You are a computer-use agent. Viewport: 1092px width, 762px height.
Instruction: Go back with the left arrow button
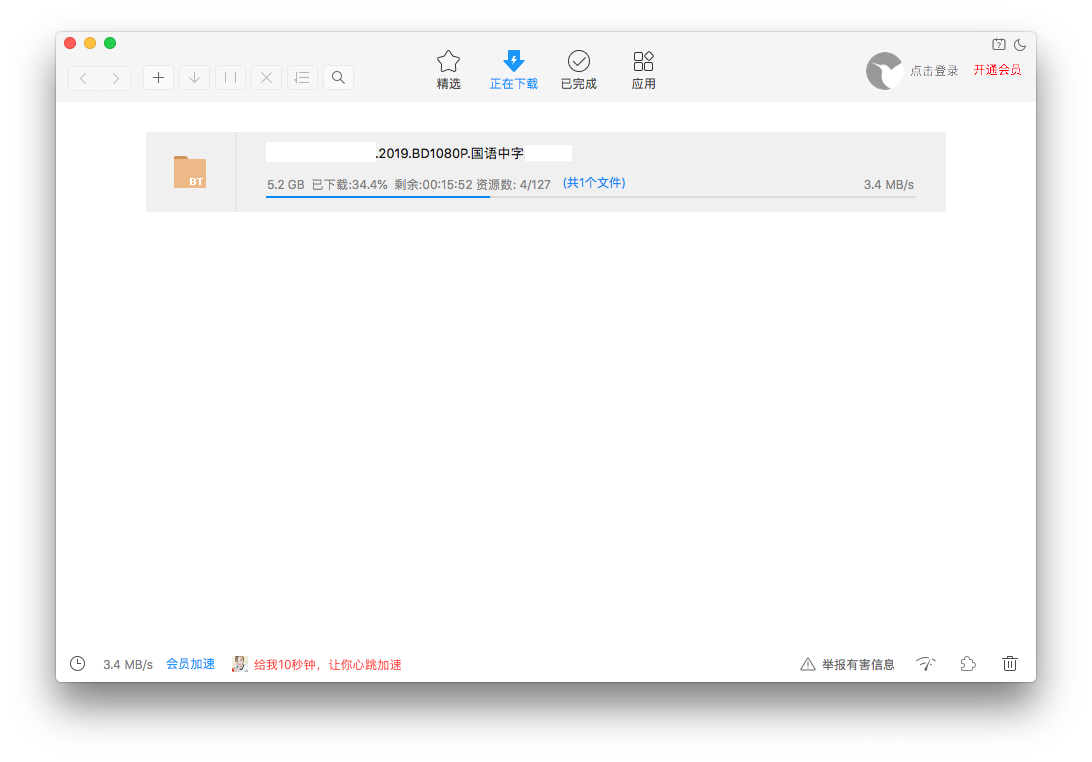(x=84, y=78)
